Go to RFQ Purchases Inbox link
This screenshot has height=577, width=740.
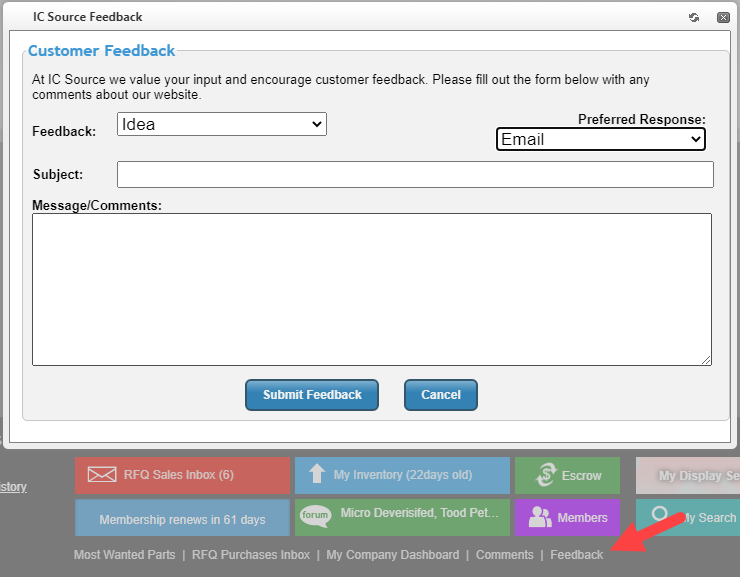pyautogui.click(x=251, y=555)
